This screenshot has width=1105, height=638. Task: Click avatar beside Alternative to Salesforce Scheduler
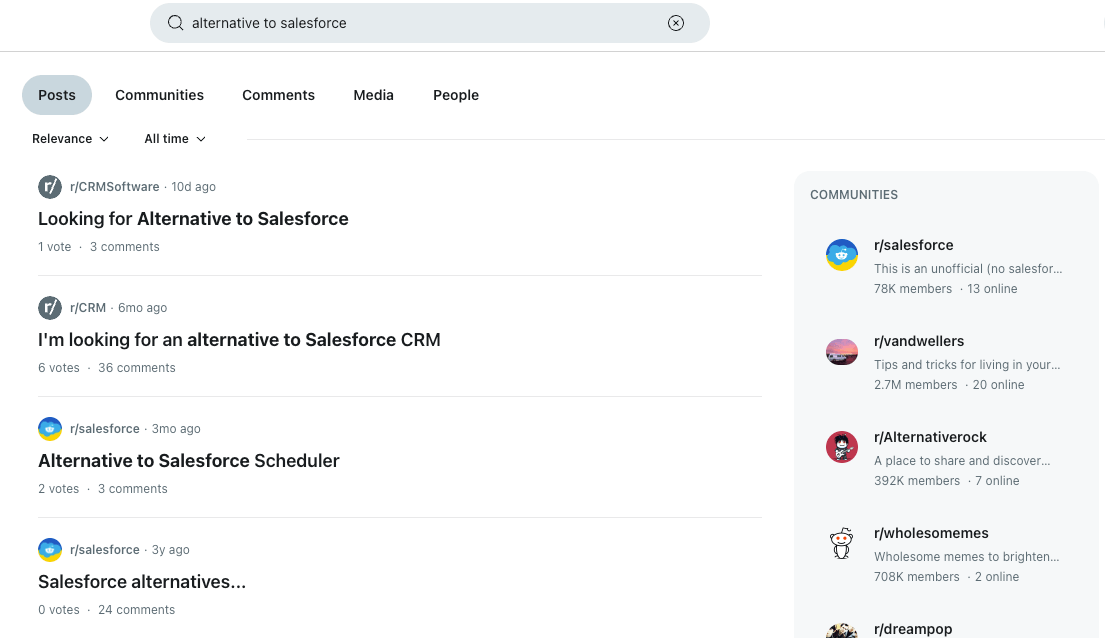pos(50,429)
